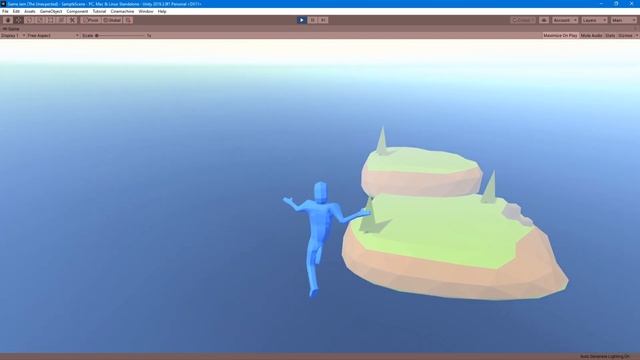Open the Edit menu
This screenshot has width=640, height=360.
coord(16,11)
